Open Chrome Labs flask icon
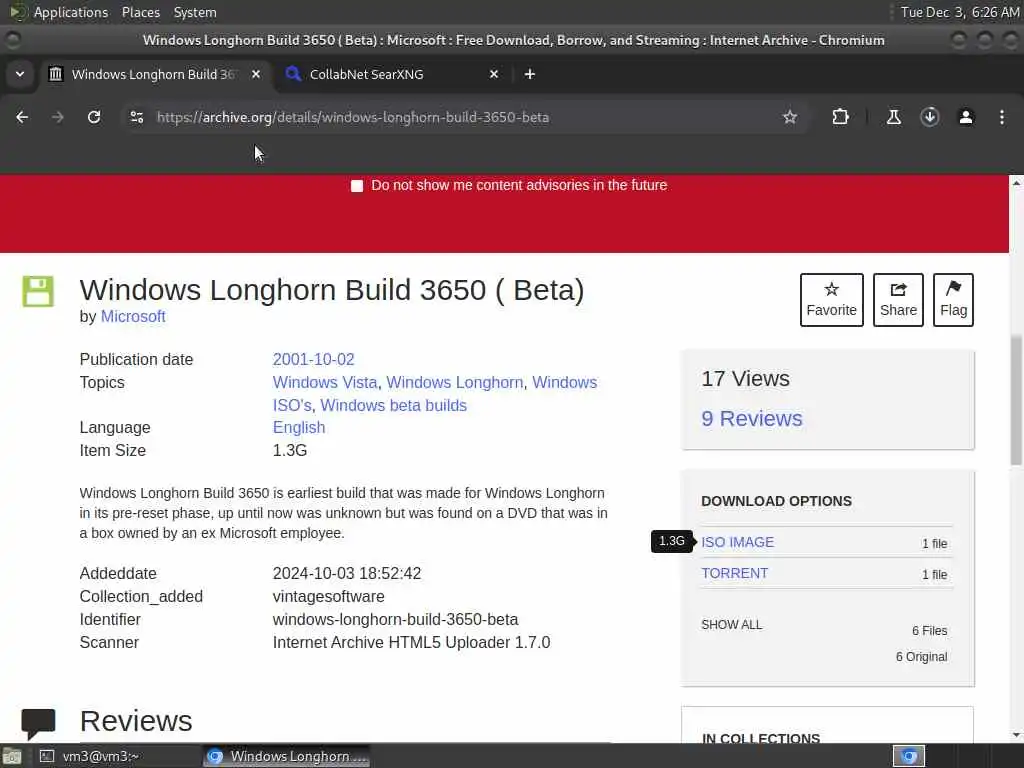The image size is (1024, 768). click(893, 117)
